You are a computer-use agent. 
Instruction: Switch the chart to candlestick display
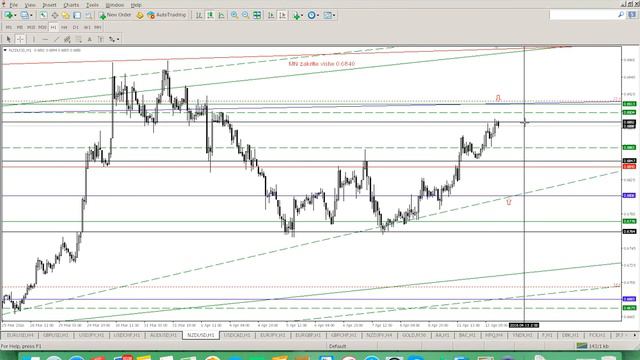[210, 15]
